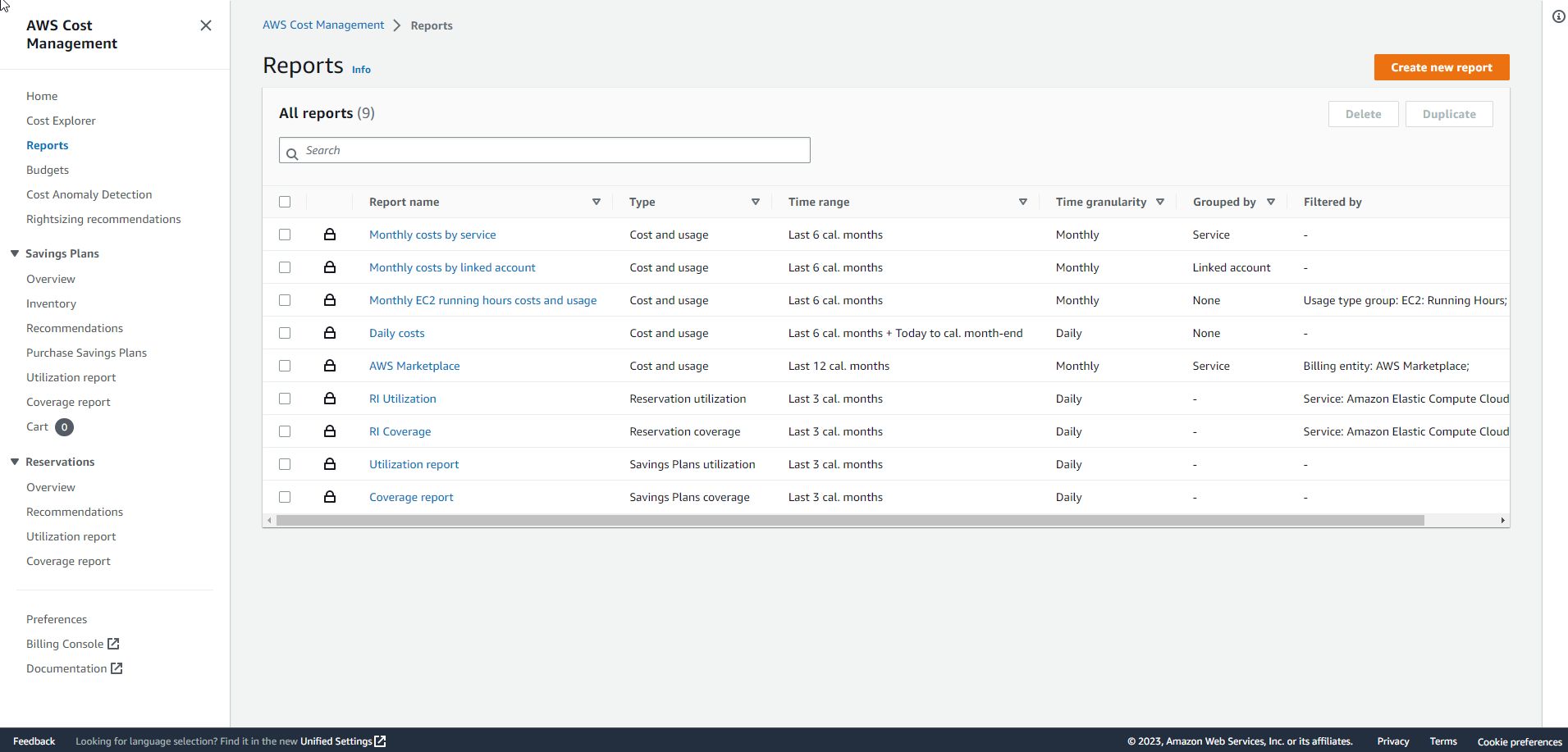
Task: Open Cookie preferences in footer
Action: pos(1520,741)
